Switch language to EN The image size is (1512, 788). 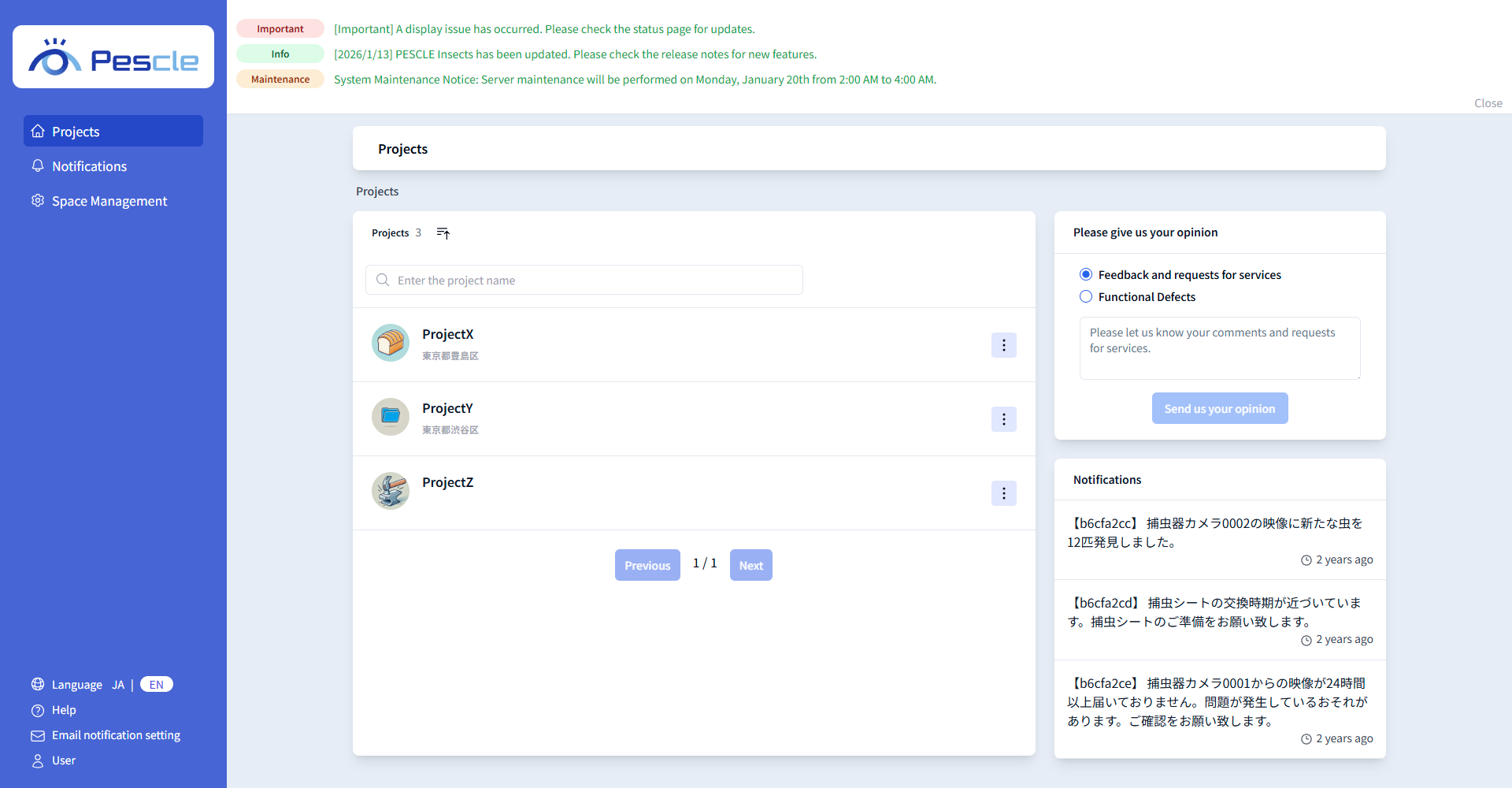coord(157,685)
